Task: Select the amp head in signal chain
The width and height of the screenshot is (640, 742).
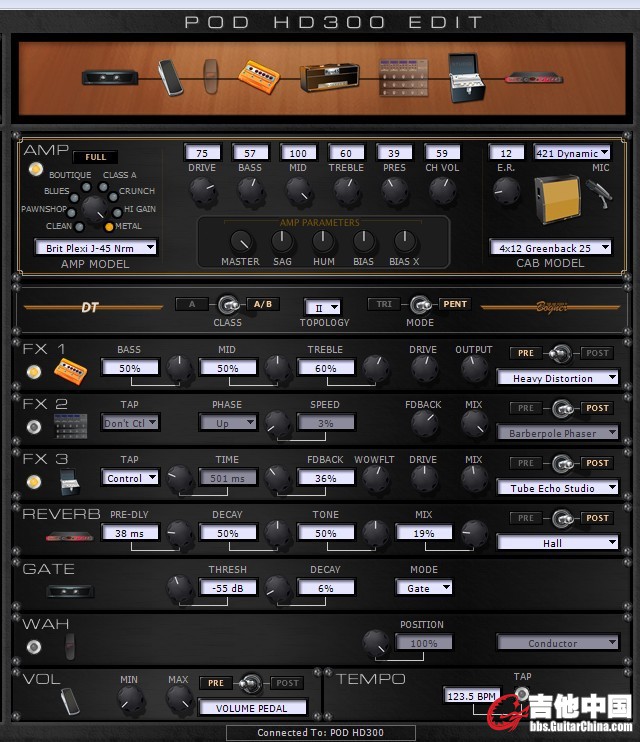Action: pyautogui.click(x=329, y=77)
